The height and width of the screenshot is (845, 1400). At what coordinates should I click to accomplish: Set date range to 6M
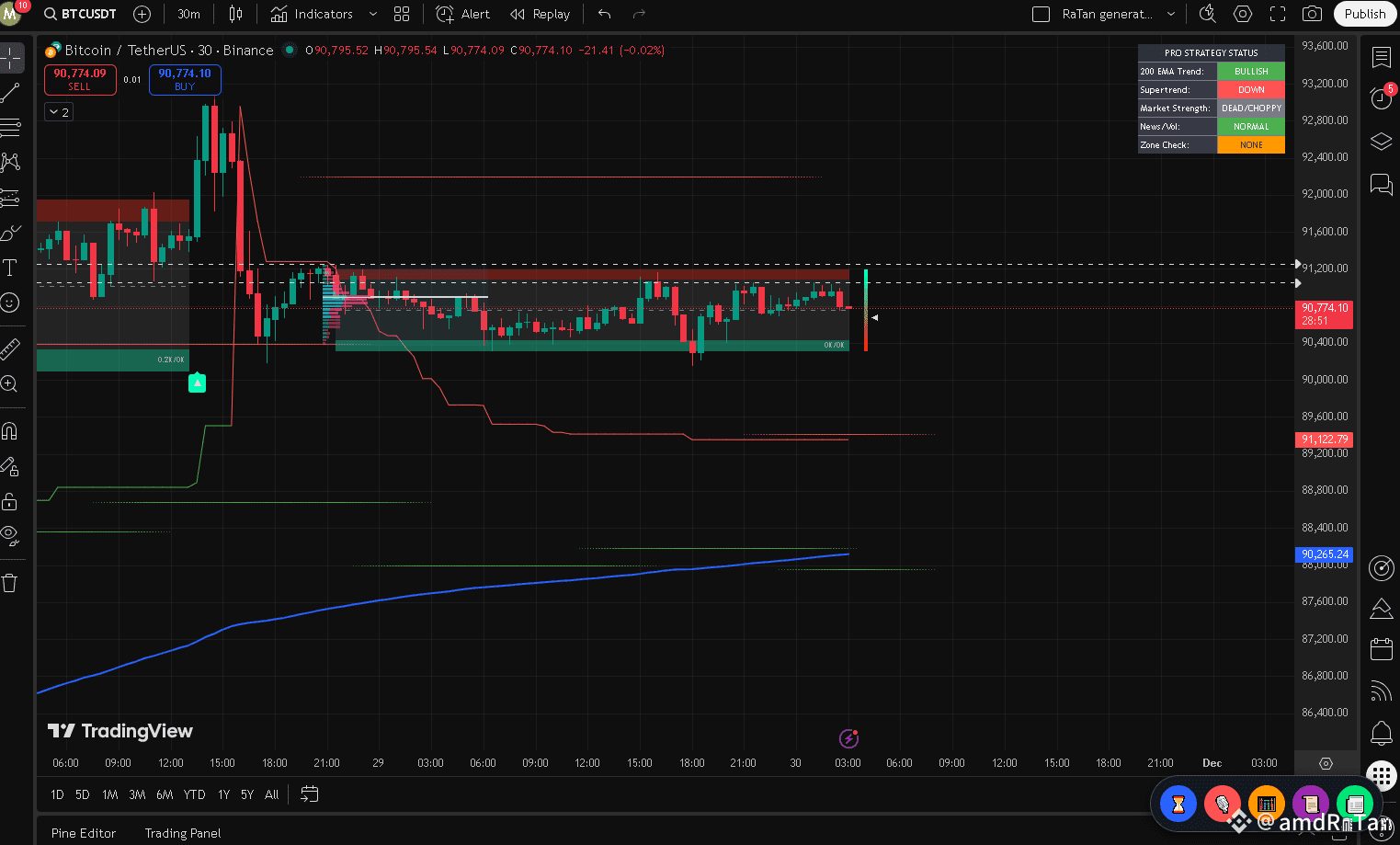(165, 794)
